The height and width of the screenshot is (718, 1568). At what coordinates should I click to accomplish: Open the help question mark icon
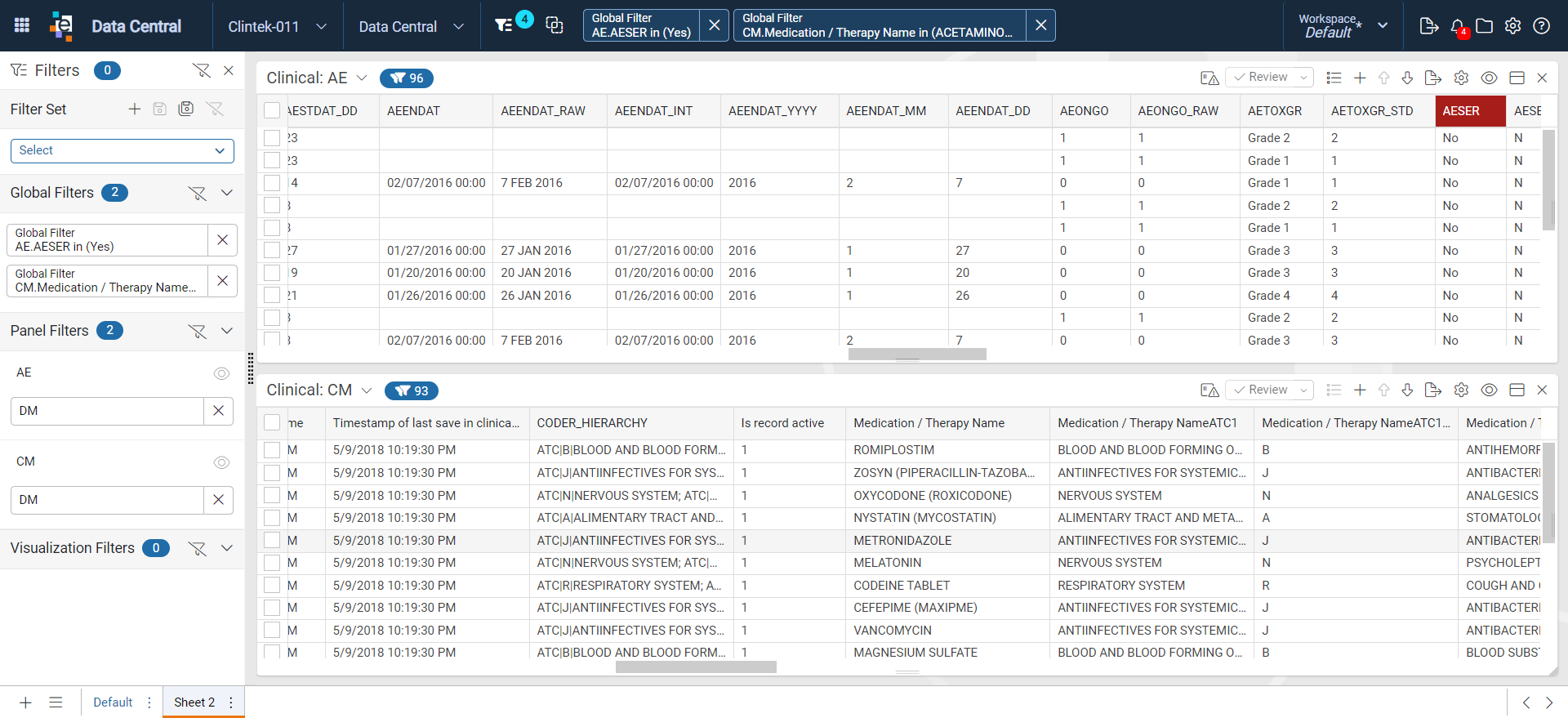pos(1541,26)
